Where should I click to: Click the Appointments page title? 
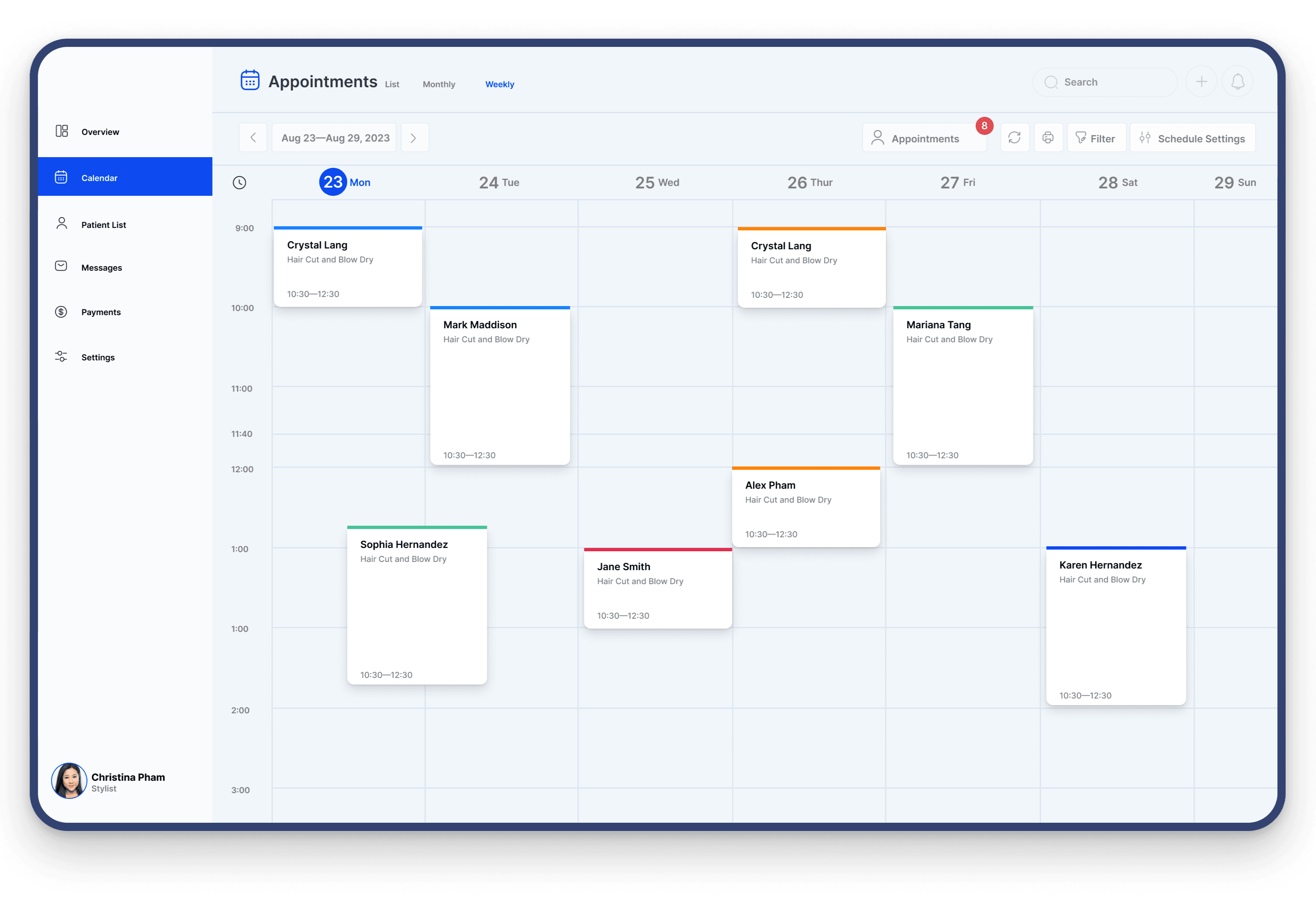(x=323, y=81)
